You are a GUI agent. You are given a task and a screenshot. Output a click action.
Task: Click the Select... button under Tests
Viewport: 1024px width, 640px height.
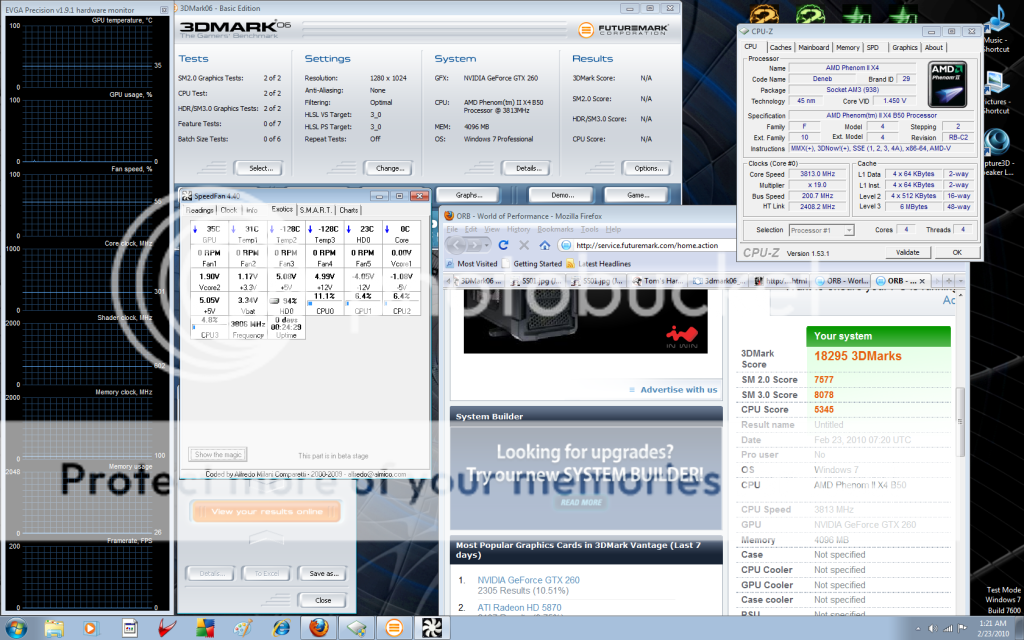[x=257, y=168]
